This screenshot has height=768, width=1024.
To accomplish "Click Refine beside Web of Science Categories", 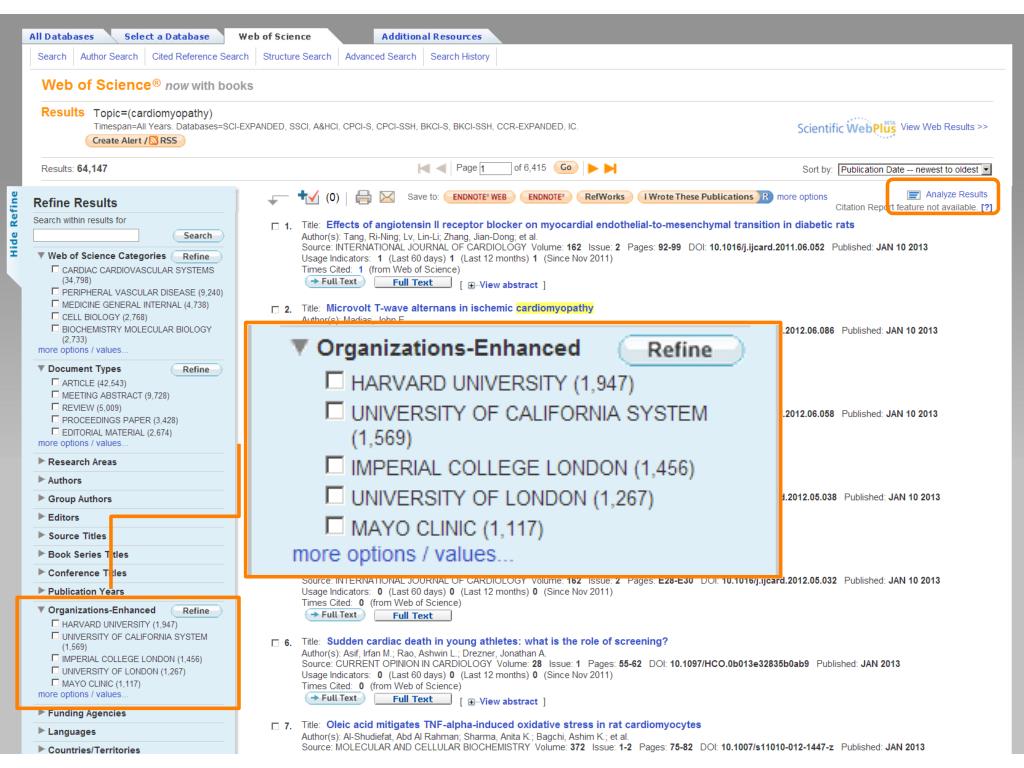I will 196,257.
